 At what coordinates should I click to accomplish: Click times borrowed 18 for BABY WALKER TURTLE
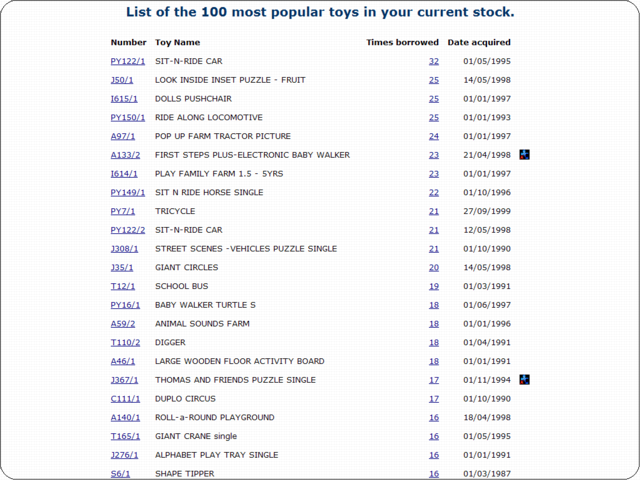click(434, 305)
